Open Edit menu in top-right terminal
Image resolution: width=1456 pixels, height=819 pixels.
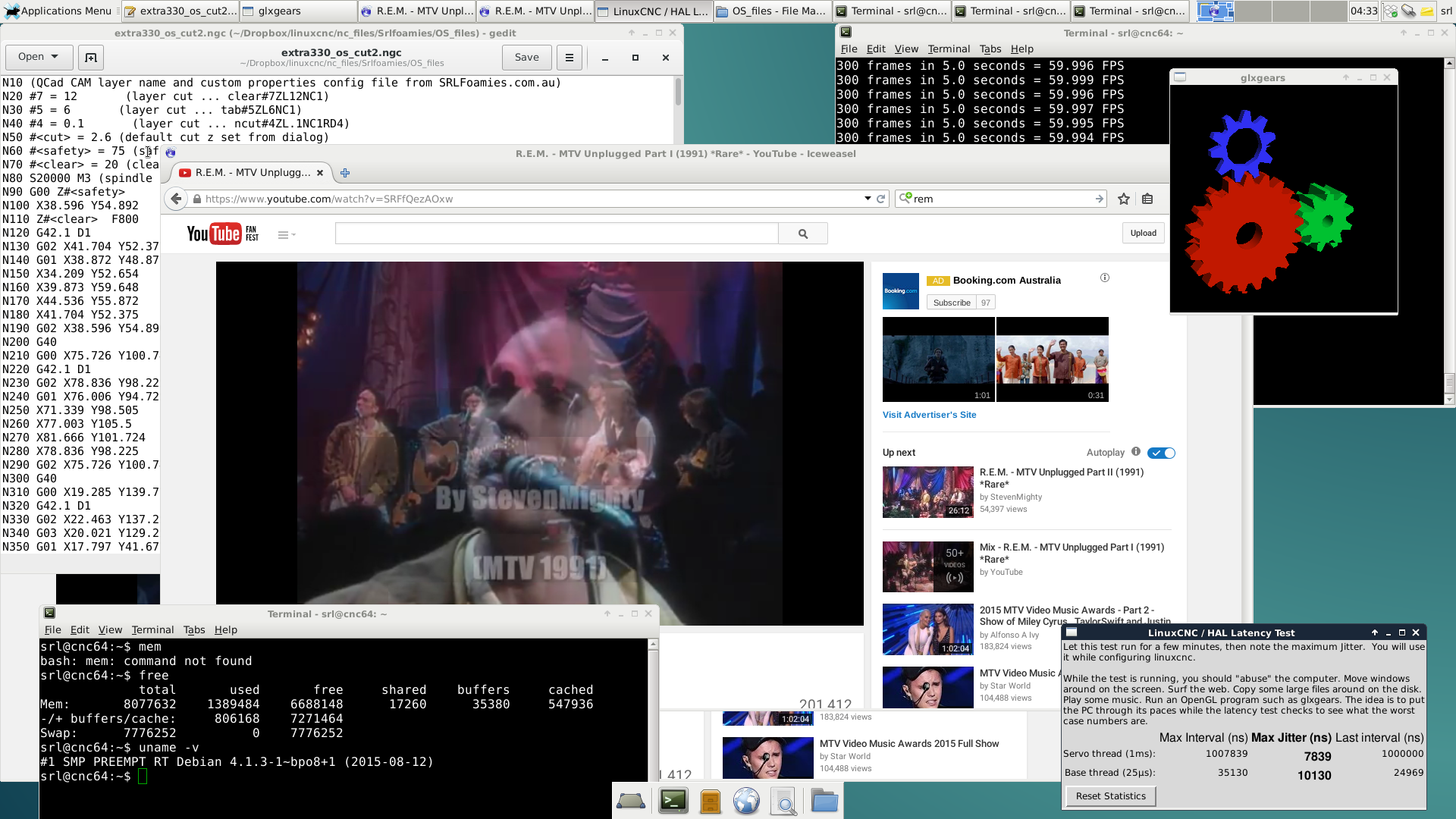(876, 49)
